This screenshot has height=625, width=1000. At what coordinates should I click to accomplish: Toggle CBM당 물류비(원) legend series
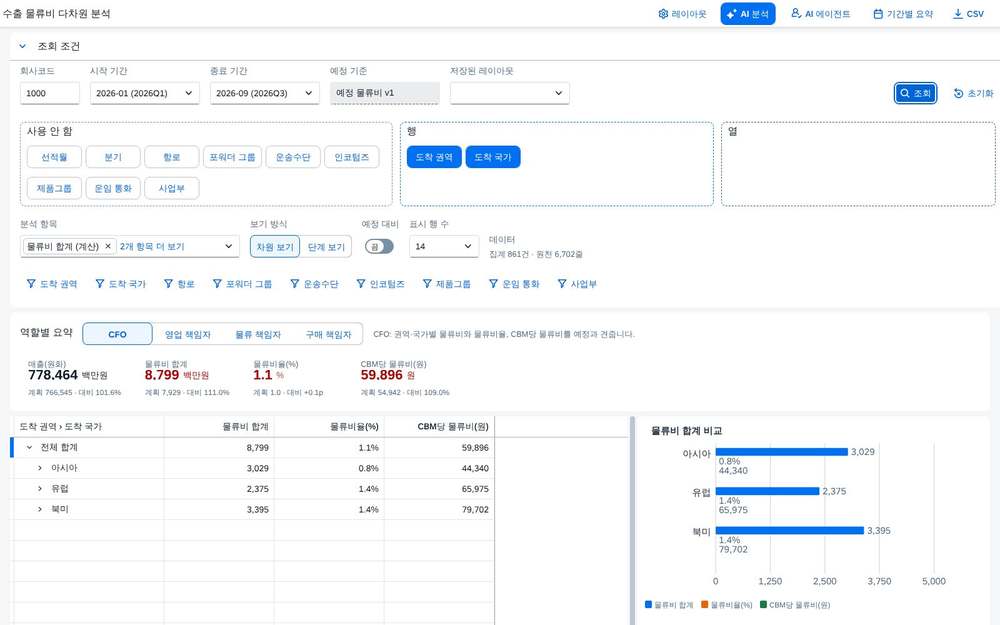[795, 605]
